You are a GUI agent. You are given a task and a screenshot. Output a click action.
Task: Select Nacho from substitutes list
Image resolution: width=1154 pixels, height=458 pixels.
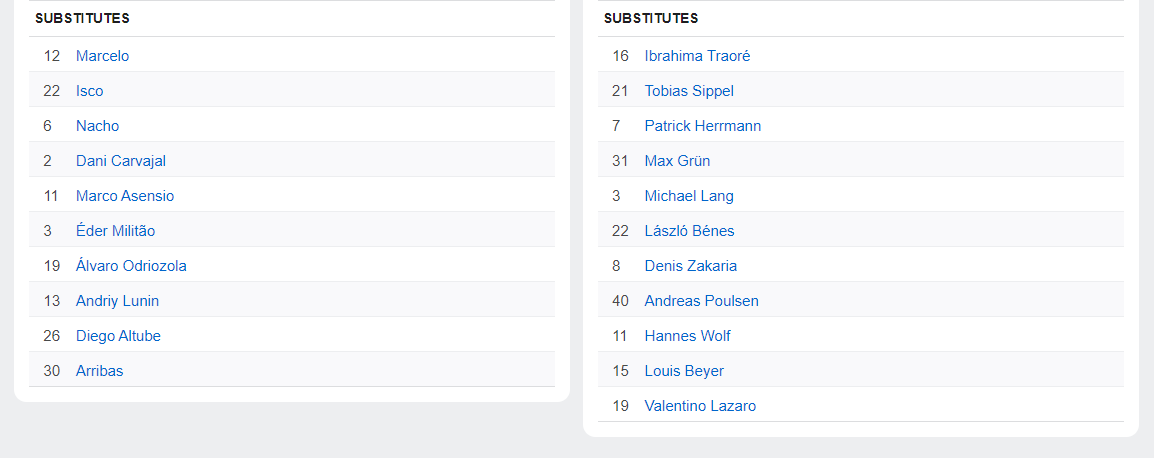click(97, 126)
